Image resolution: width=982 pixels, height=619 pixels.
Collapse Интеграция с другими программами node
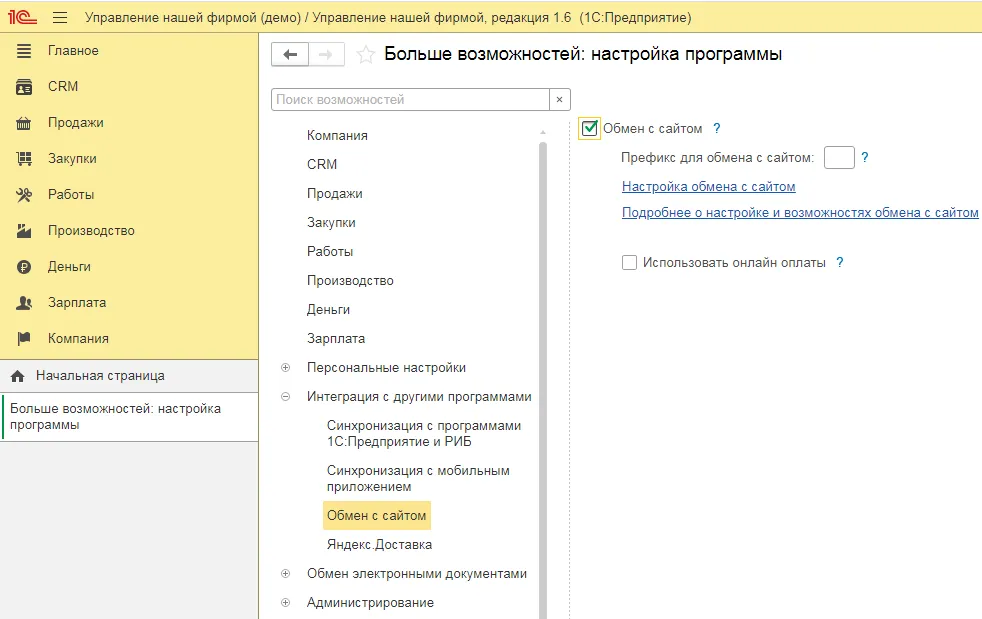(x=286, y=397)
